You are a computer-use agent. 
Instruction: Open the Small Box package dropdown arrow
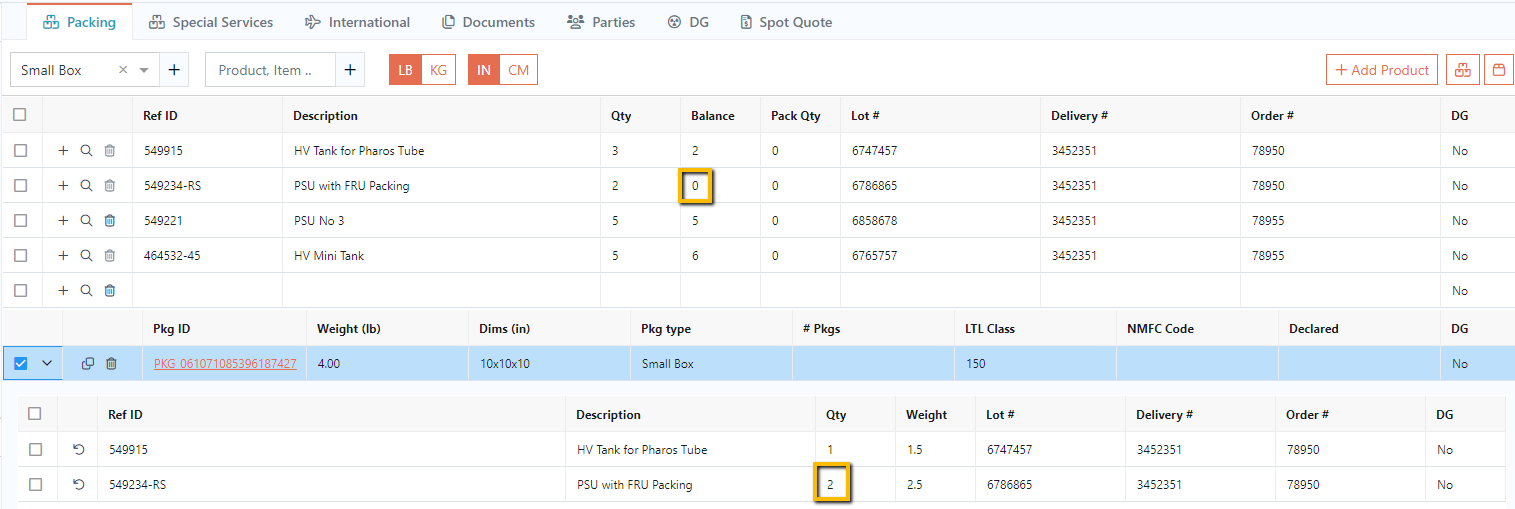pos(144,70)
